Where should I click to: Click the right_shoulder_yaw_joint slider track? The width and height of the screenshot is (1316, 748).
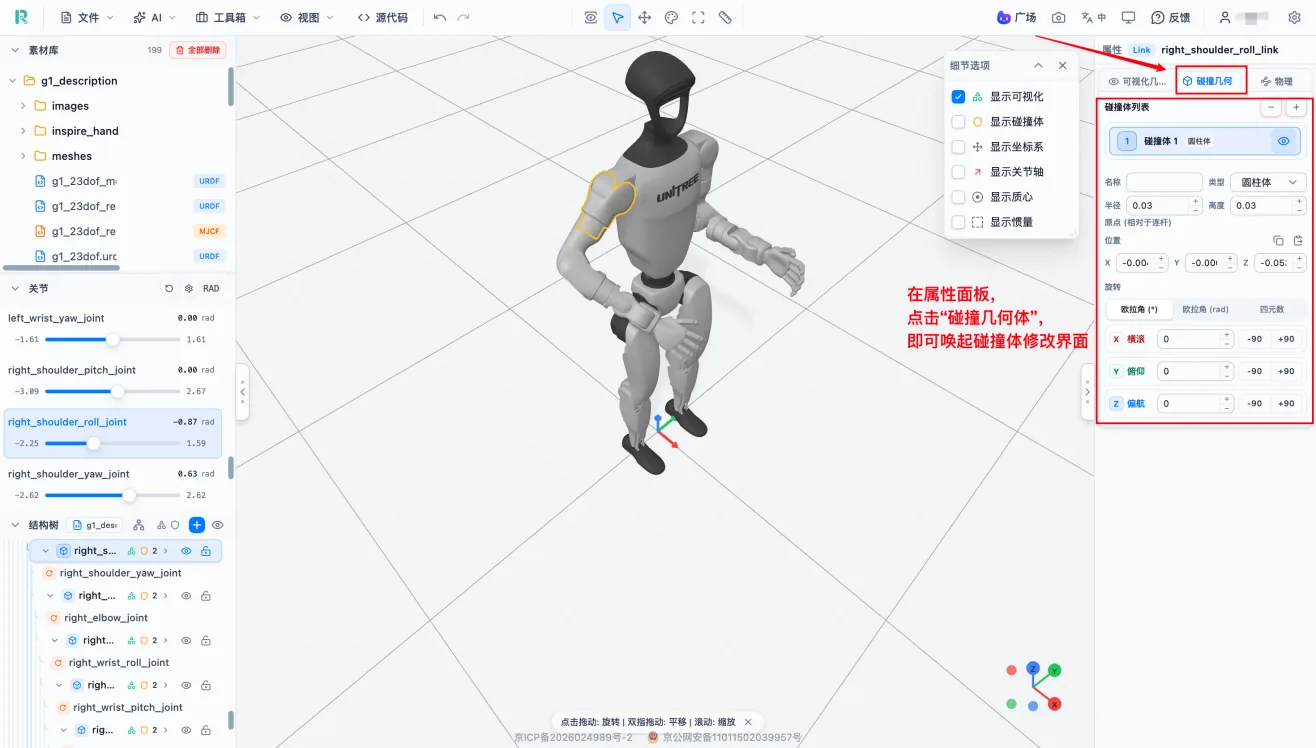(113, 495)
